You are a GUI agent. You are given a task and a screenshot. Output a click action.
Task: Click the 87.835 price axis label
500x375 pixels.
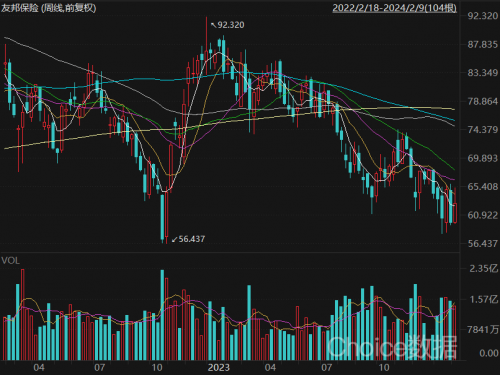(483, 44)
